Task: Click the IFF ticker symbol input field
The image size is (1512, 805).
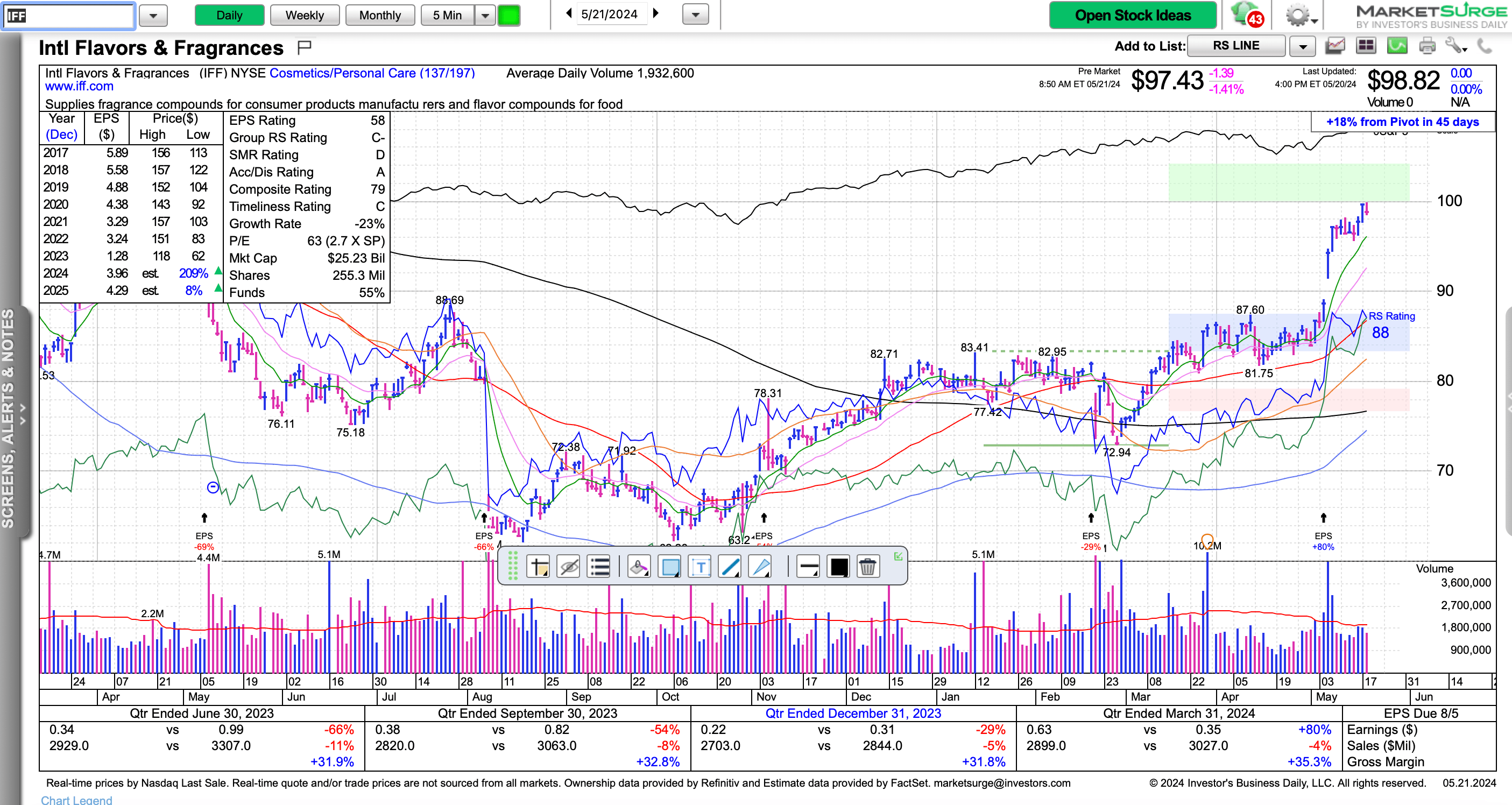Action: pyautogui.click(x=69, y=15)
